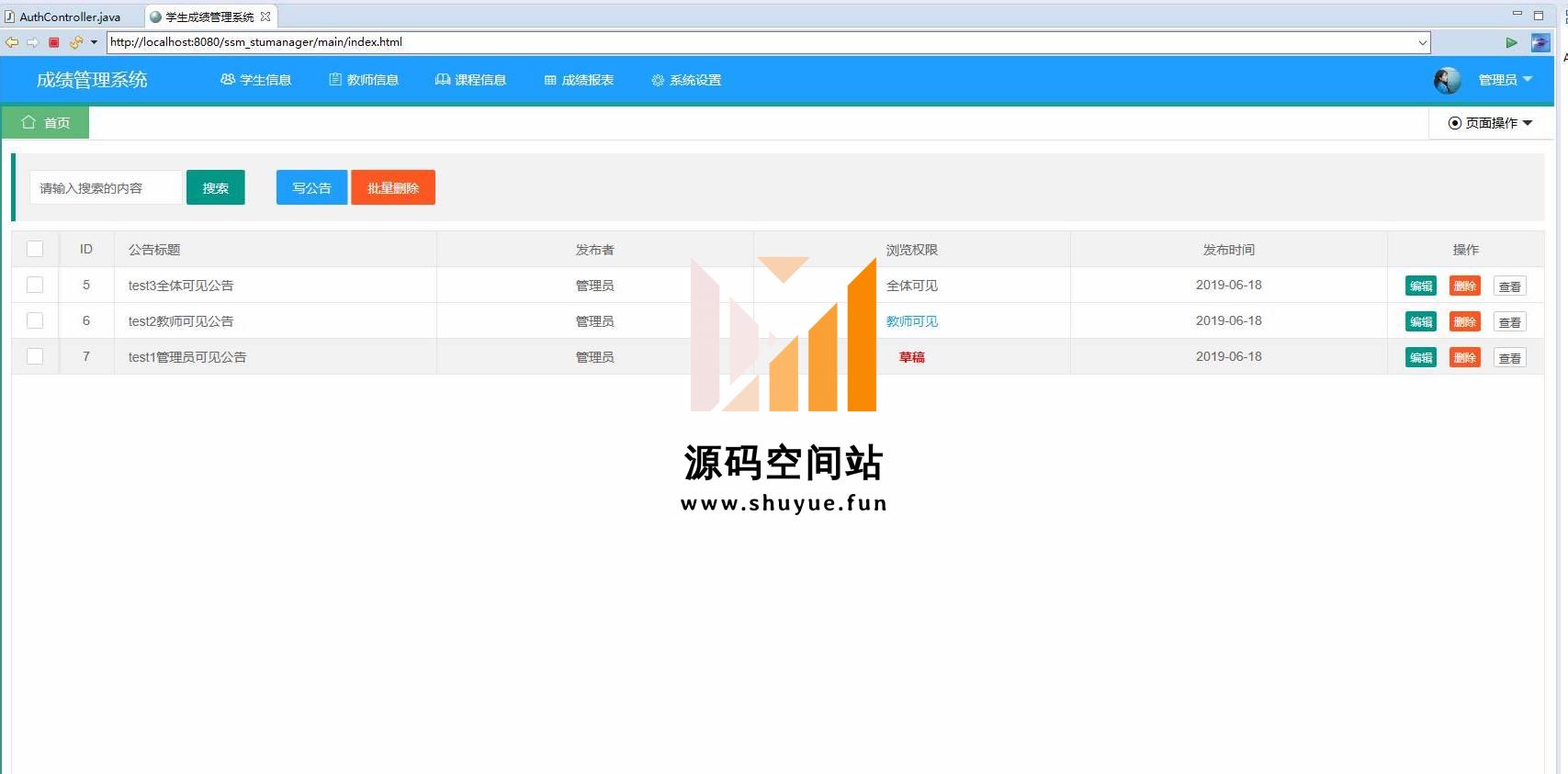The height and width of the screenshot is (774, 1568).
Task: Click the 教师可见 permission label
Action: point(912,321)
